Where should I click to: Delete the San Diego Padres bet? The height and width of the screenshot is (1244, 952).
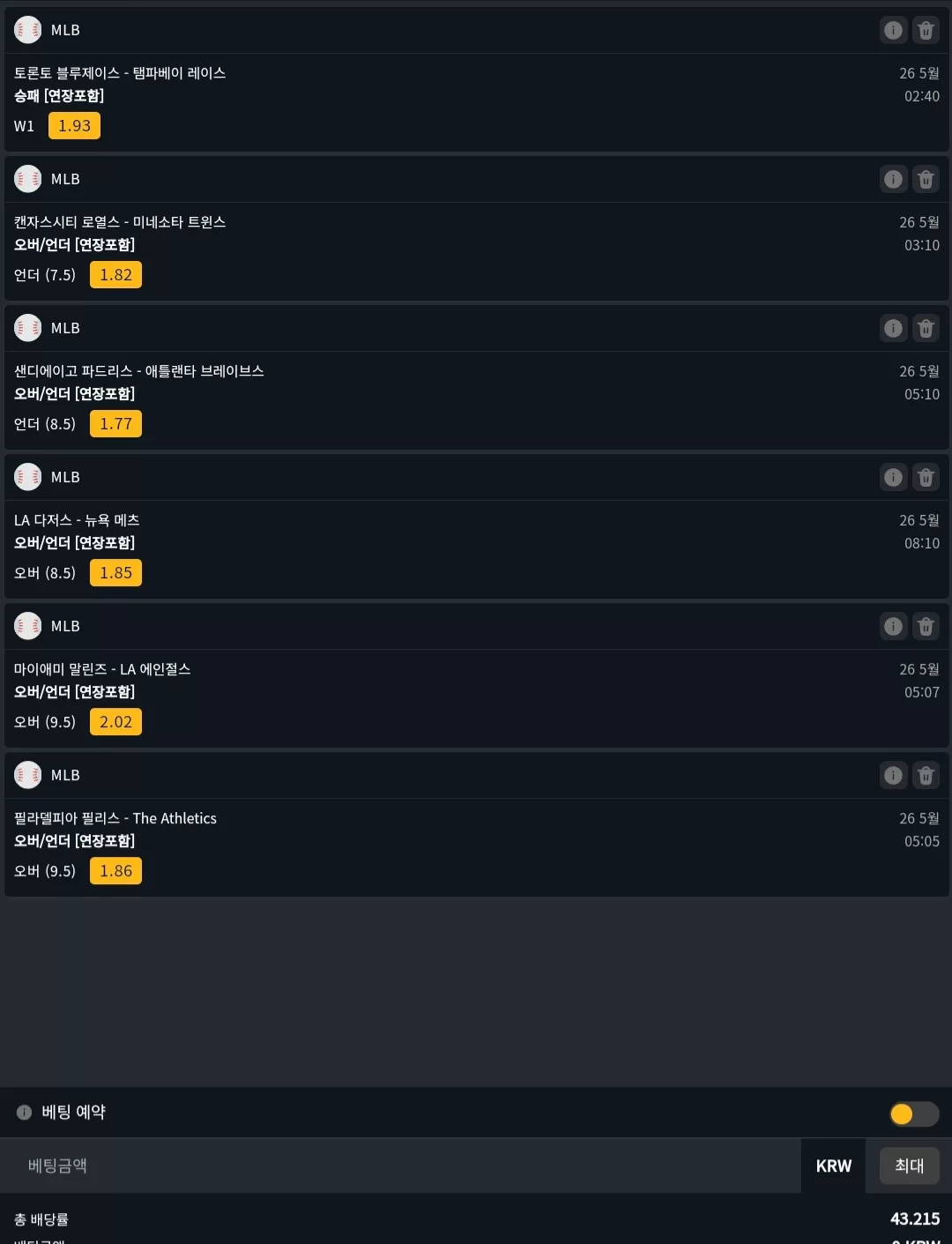pyautogui.click(x=926, y=328)
